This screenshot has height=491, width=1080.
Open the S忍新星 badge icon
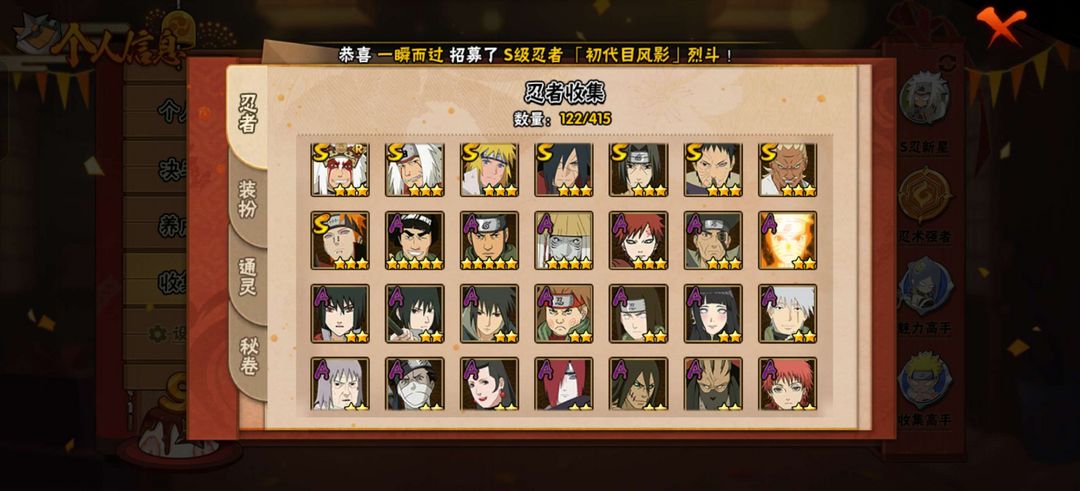pos(925,98)
